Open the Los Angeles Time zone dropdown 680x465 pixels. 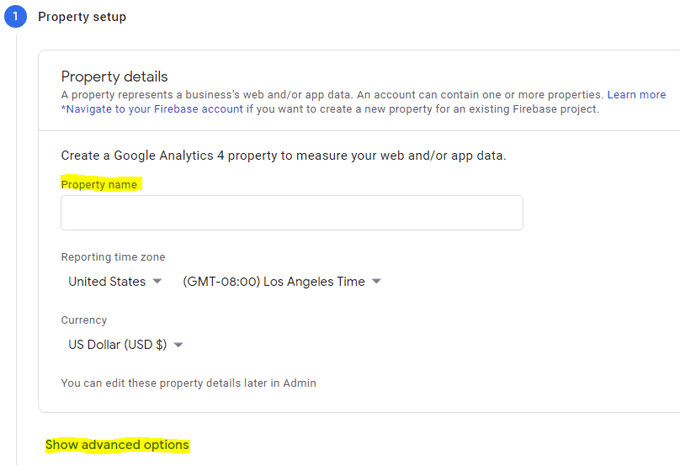281,282
